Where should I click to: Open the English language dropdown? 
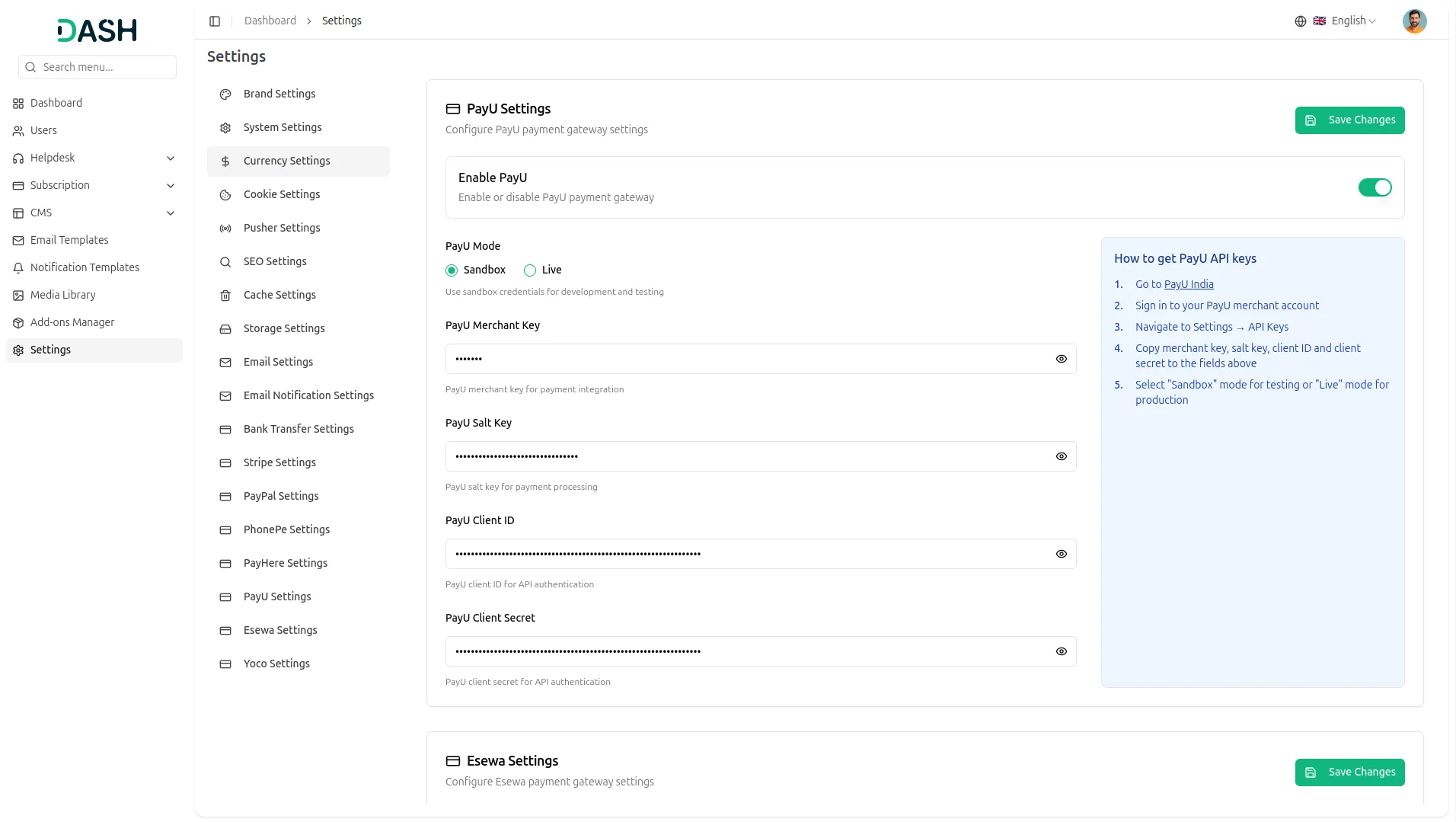pos(1345,21)
